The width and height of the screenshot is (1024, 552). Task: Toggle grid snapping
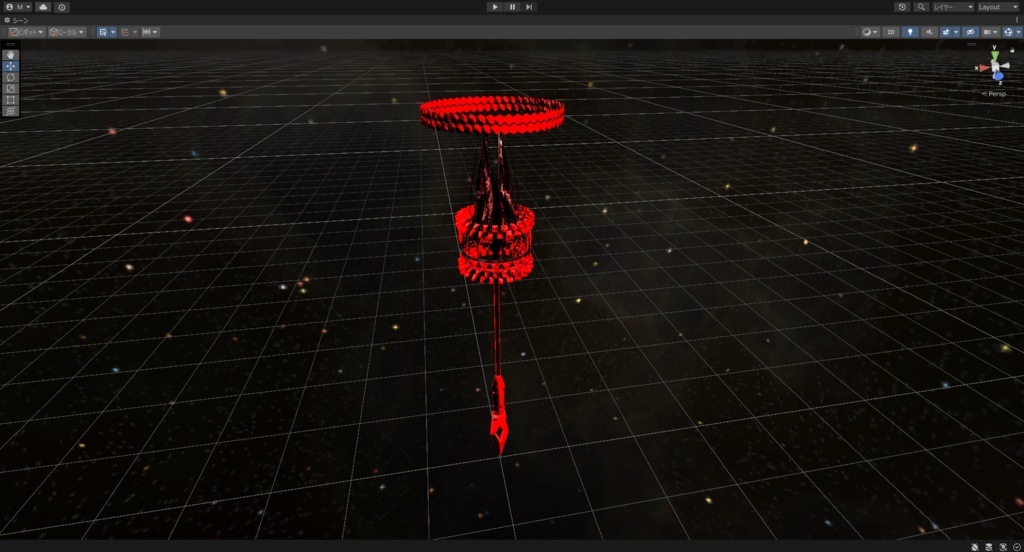pos(125,32)
